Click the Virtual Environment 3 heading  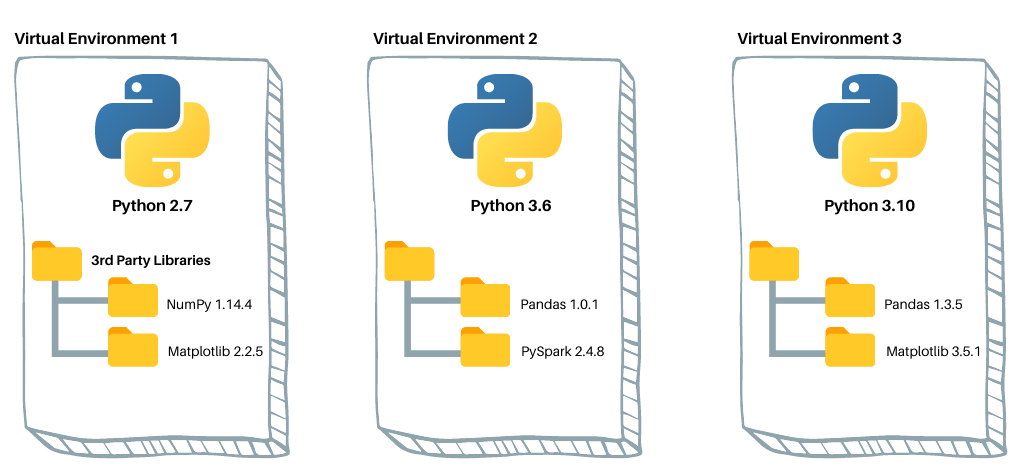pos(819,39)
